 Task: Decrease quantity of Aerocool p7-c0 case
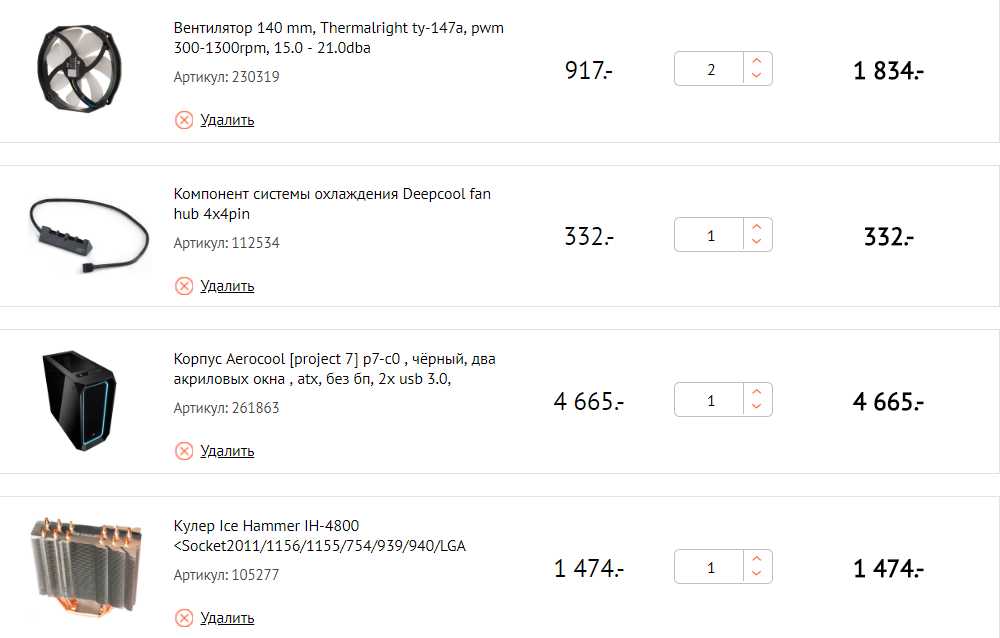click(757, 408)
